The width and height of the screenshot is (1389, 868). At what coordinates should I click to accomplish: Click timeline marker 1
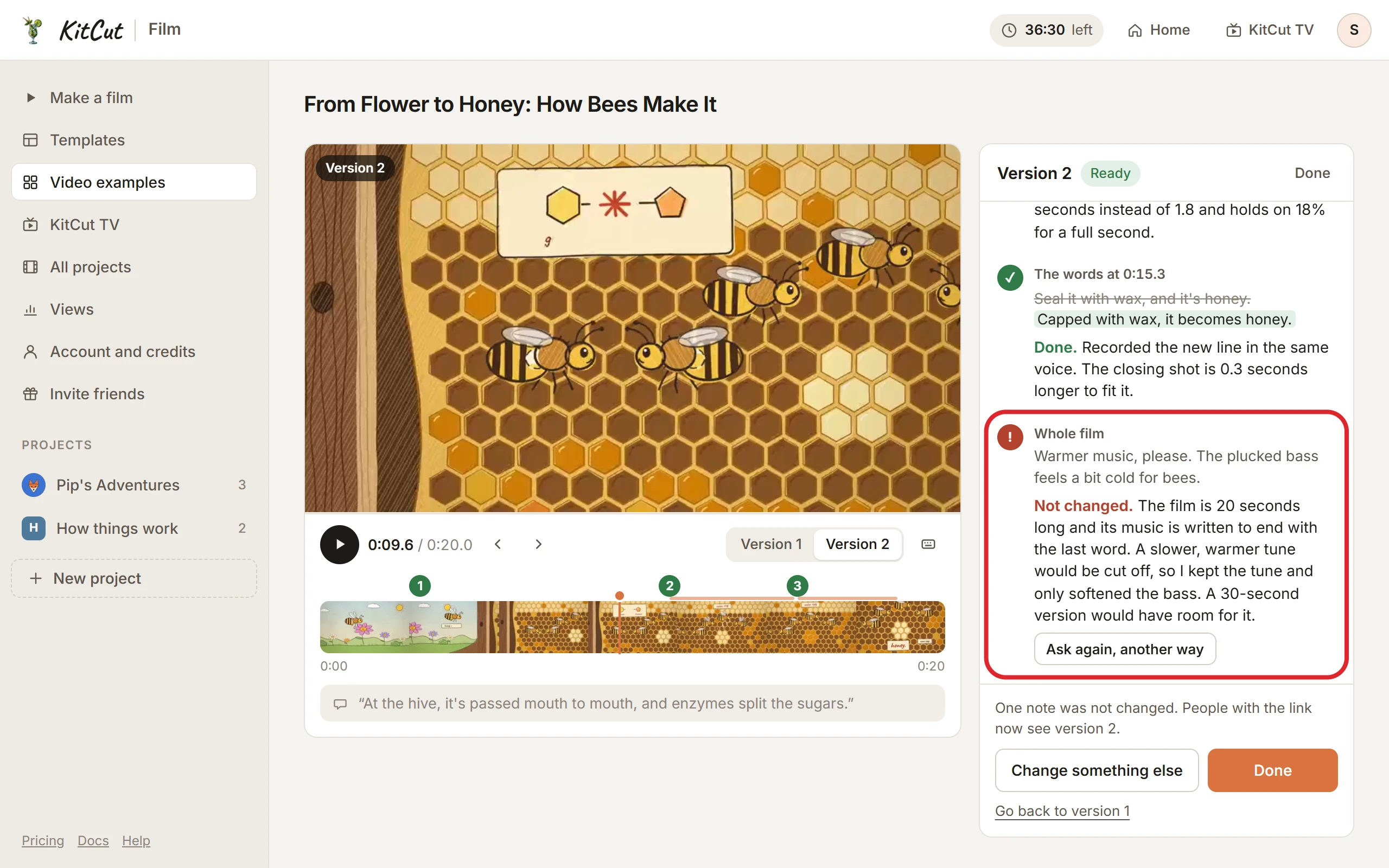point(419,585)
